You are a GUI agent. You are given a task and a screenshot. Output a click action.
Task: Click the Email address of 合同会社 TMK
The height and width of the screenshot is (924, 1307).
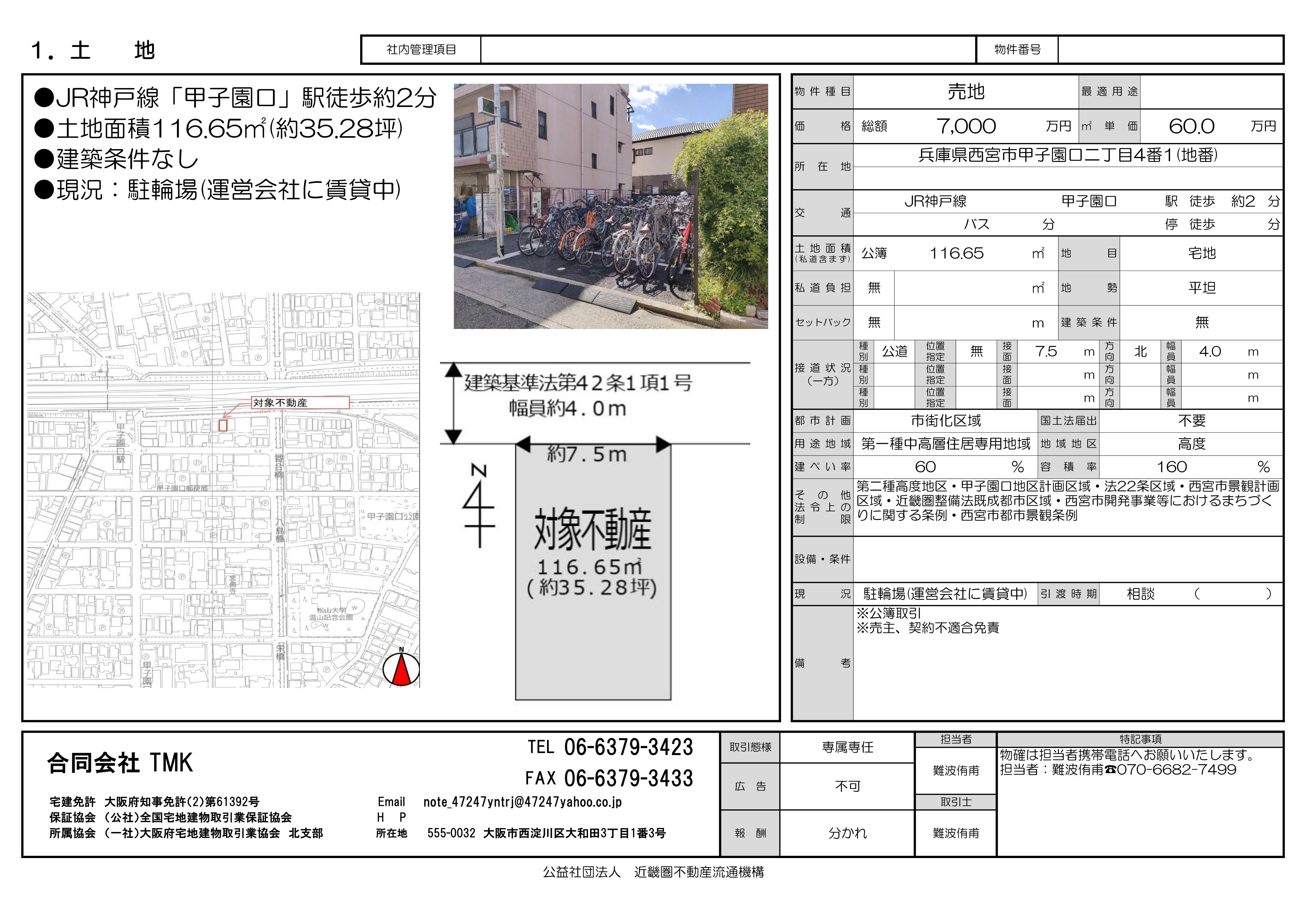point(522,802)
